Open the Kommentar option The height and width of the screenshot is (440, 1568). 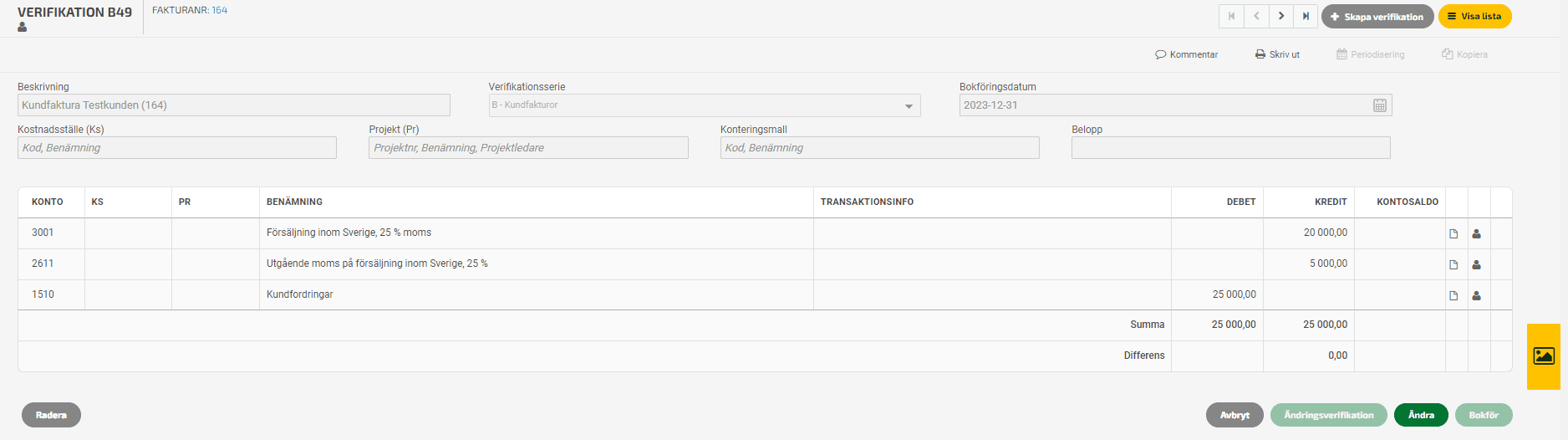pyautogui.click(x=1187, y=54)
